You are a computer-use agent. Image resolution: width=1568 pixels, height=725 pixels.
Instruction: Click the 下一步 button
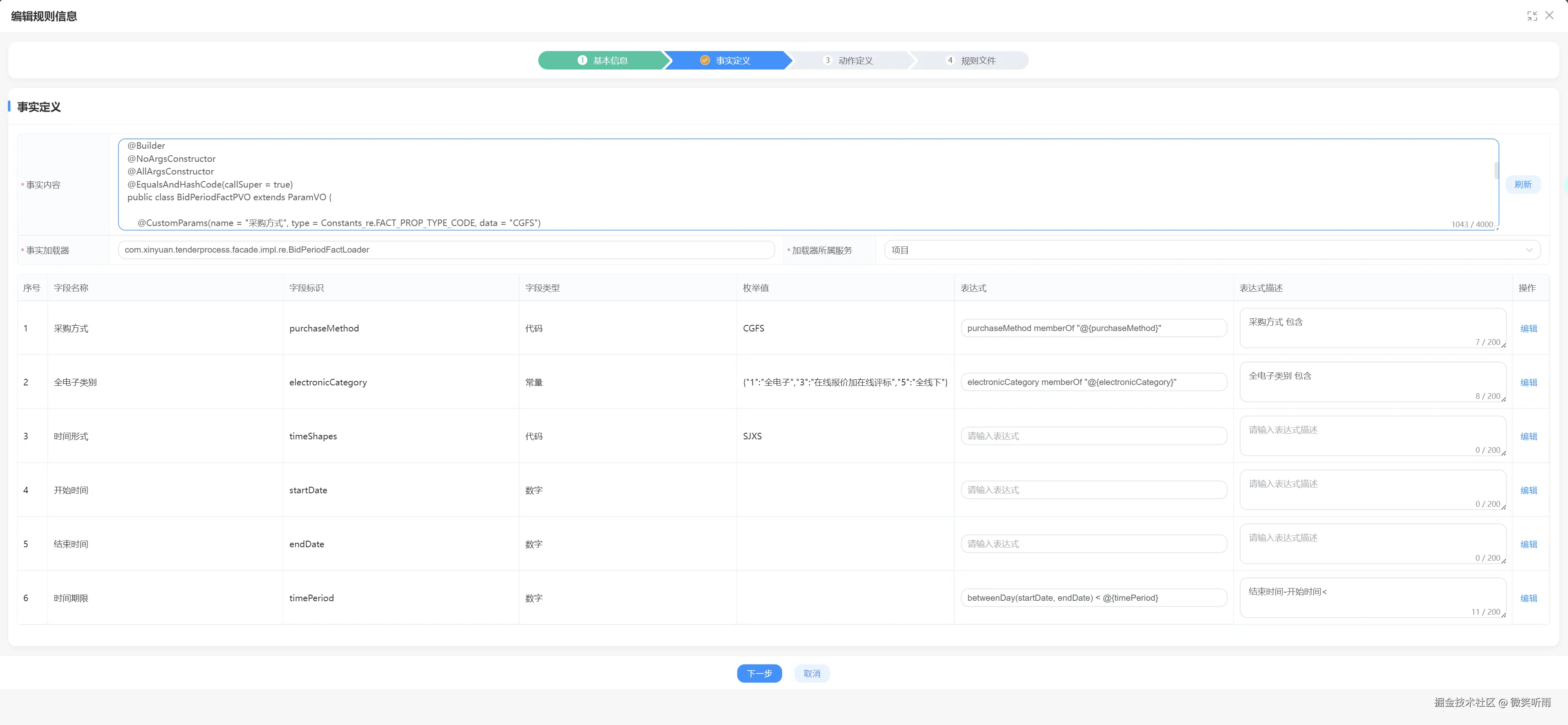click(x=759, y=673)
